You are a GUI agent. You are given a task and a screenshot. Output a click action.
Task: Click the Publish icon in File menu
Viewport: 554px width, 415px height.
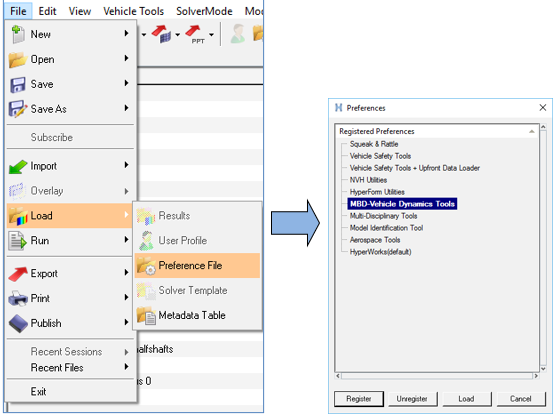pos(18,323)
